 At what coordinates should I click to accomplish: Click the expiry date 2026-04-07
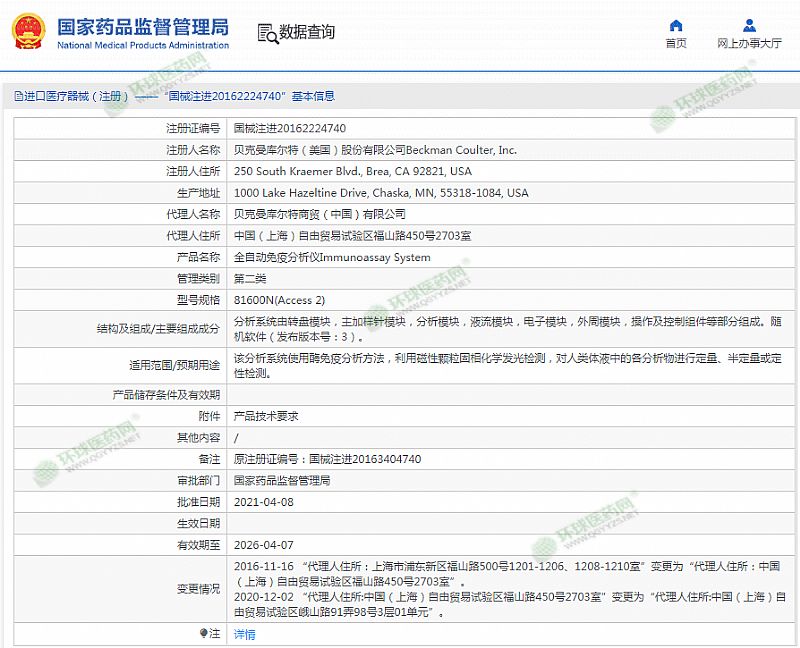[x=263, y=545]
